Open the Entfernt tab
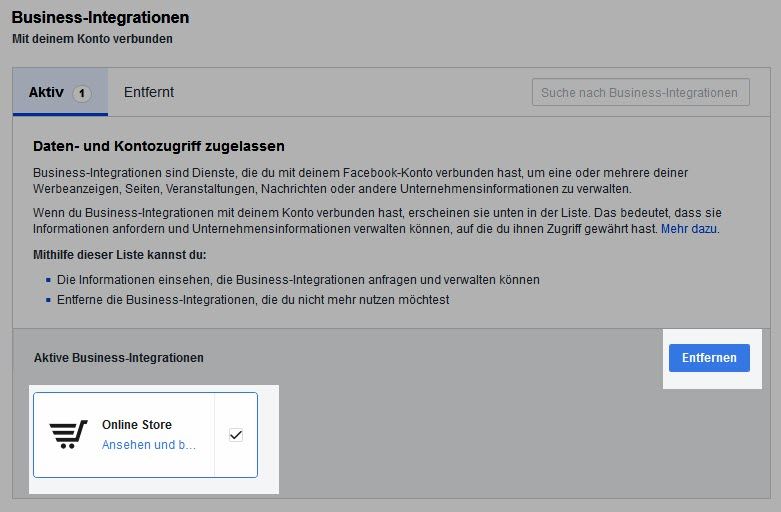This screenshot has width=781, height=512. pos(149,93)
